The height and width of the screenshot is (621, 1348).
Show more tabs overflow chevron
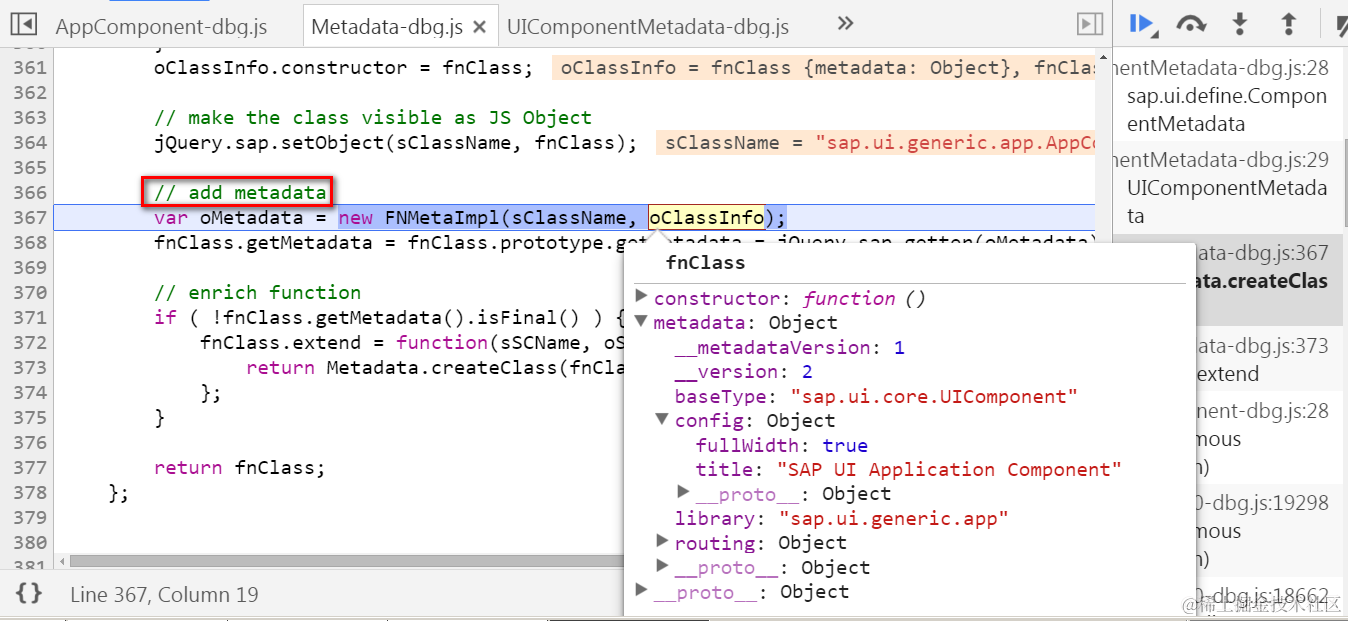click(x=845, y=23)
